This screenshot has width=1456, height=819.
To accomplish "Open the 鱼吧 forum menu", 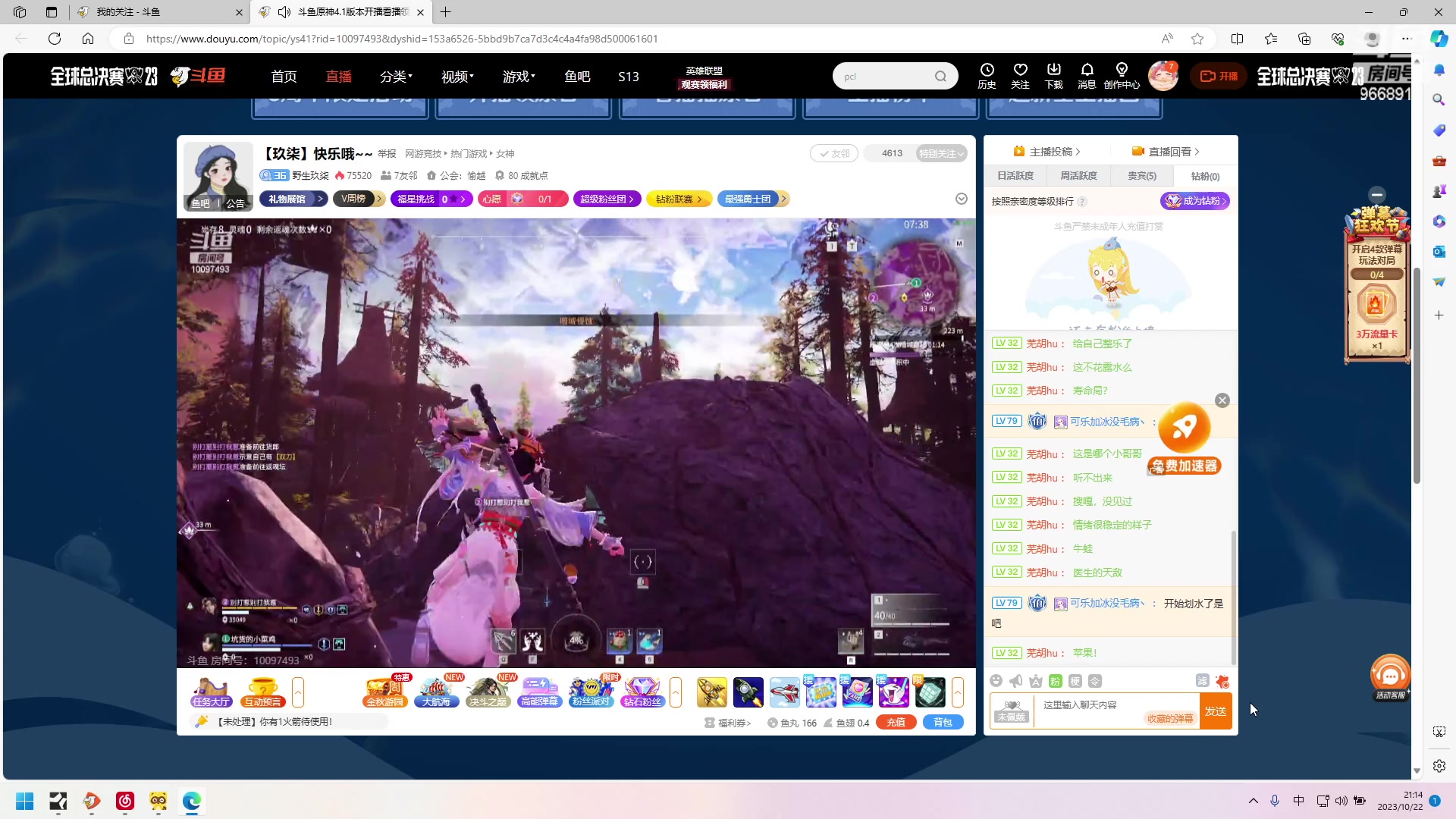I will (577, 77).
